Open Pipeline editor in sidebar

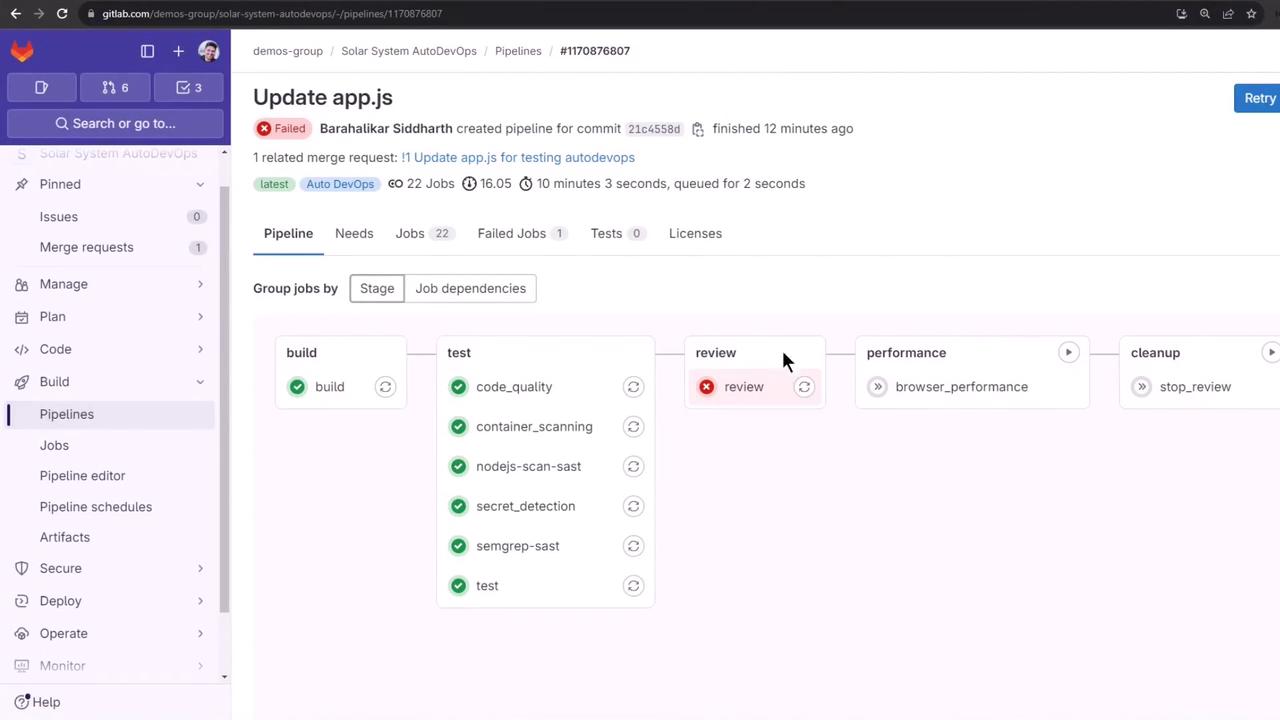[x=110, y=476]
